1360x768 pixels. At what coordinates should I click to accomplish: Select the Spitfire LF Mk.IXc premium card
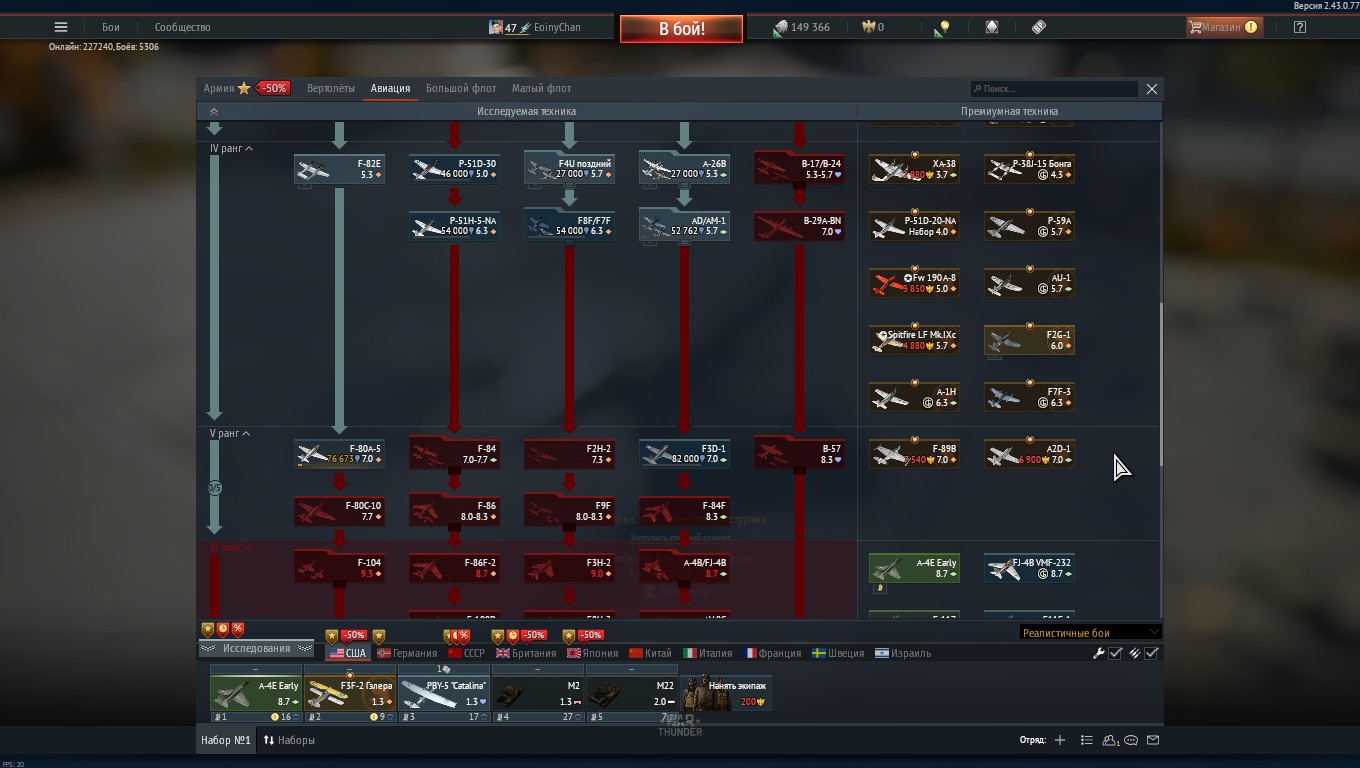(914, 340)
